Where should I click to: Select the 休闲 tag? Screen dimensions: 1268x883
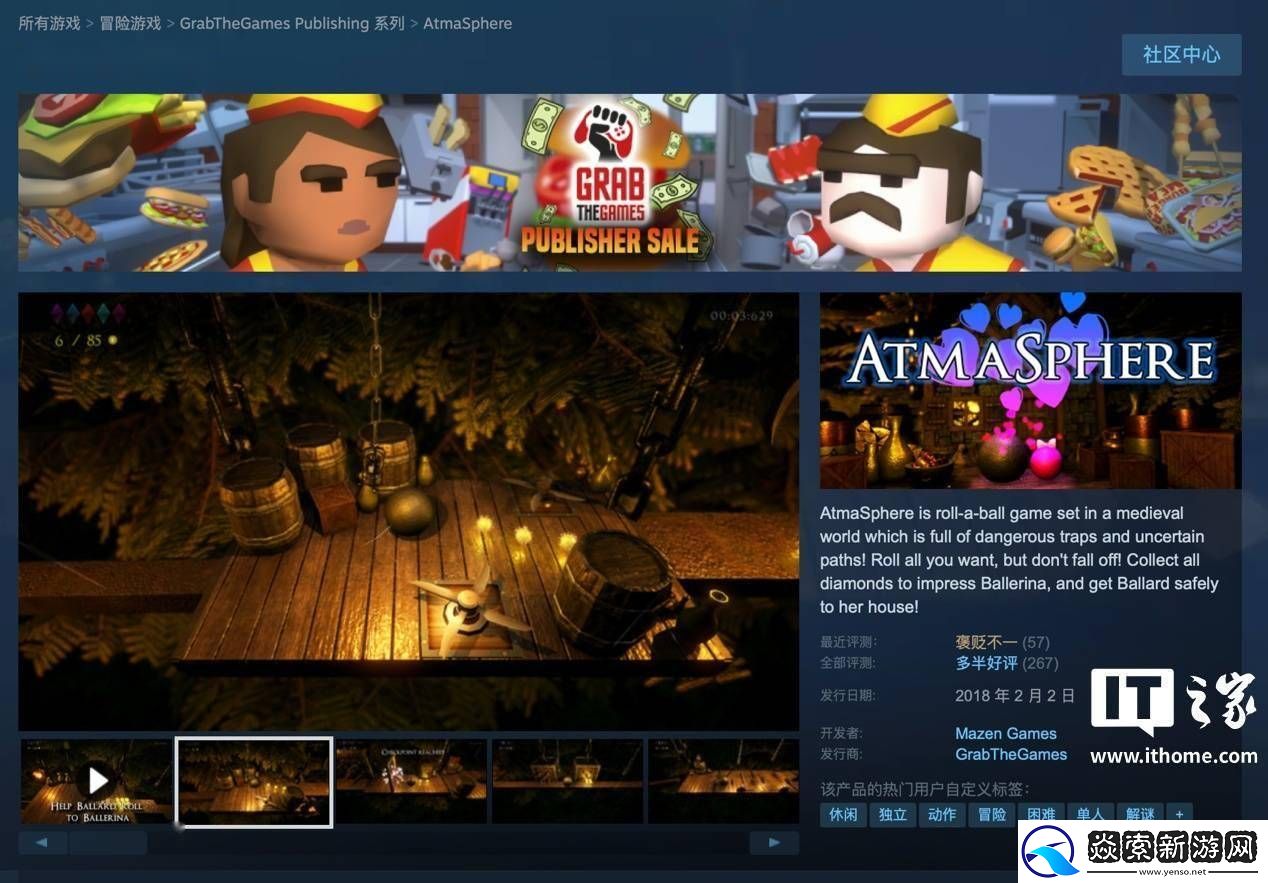coord(843,814)
